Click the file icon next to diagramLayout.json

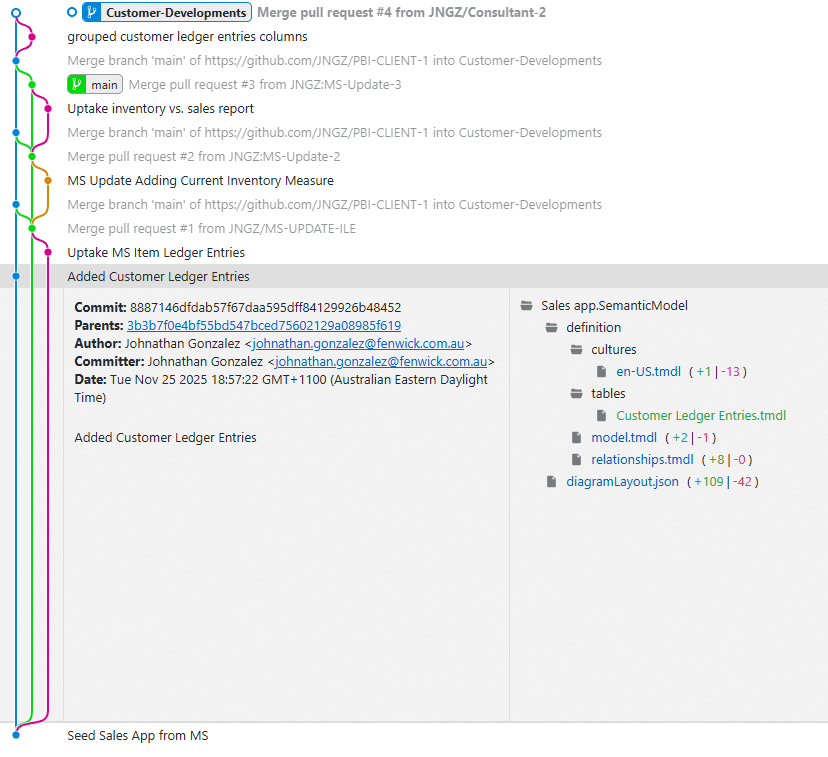click(x=551, y=481)
